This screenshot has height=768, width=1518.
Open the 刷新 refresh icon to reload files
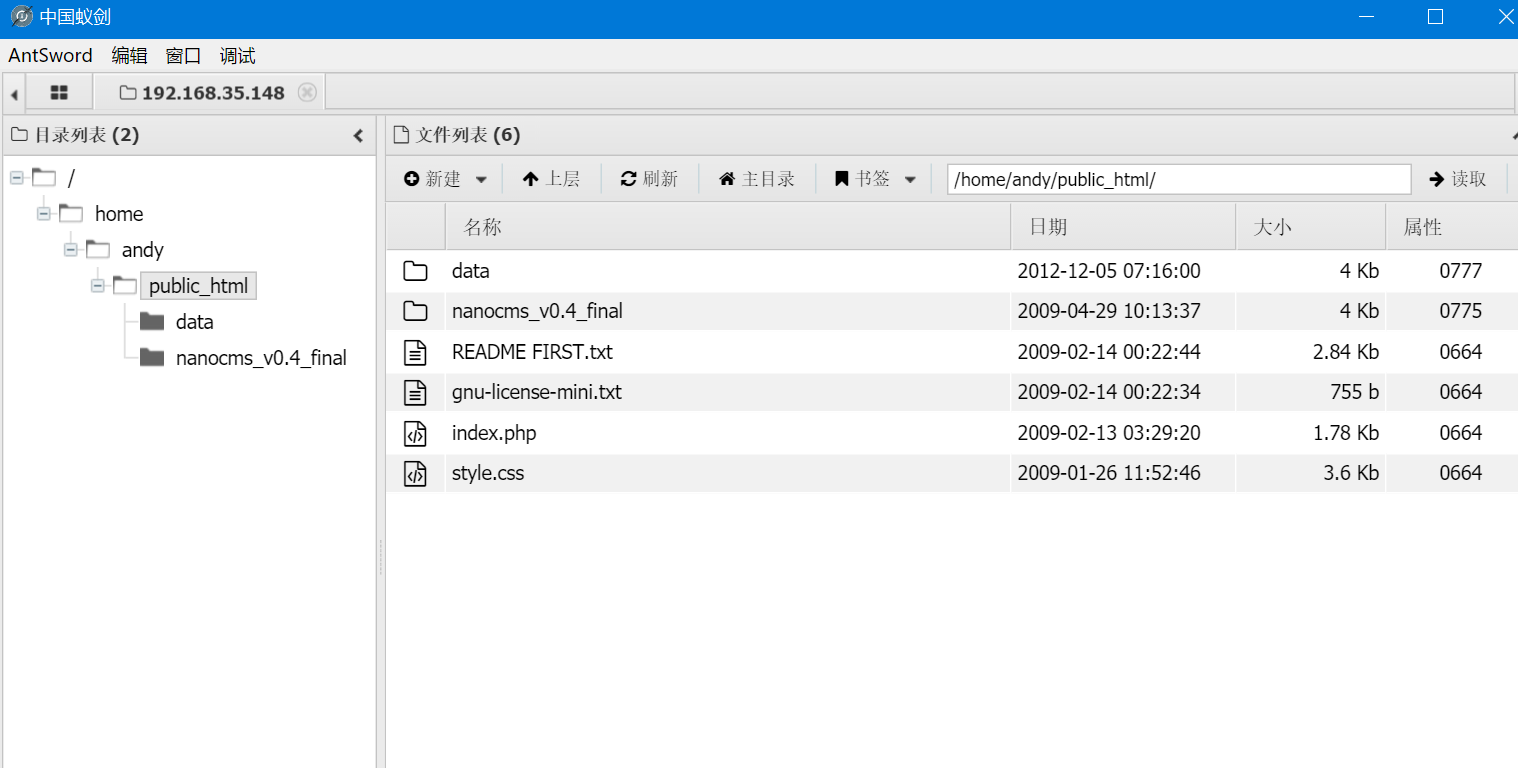(x=629, y=178)
